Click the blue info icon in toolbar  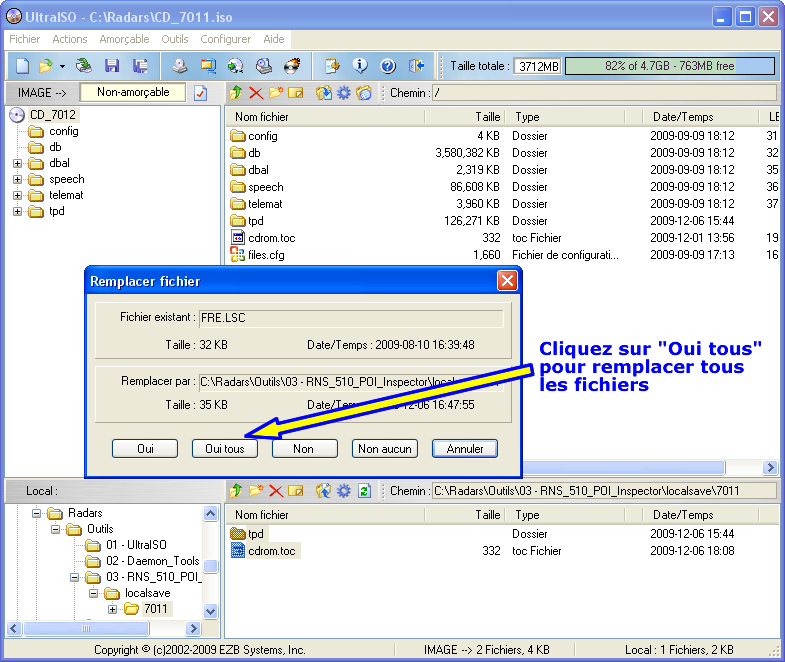pyautogui.click(x=360, y=66)
